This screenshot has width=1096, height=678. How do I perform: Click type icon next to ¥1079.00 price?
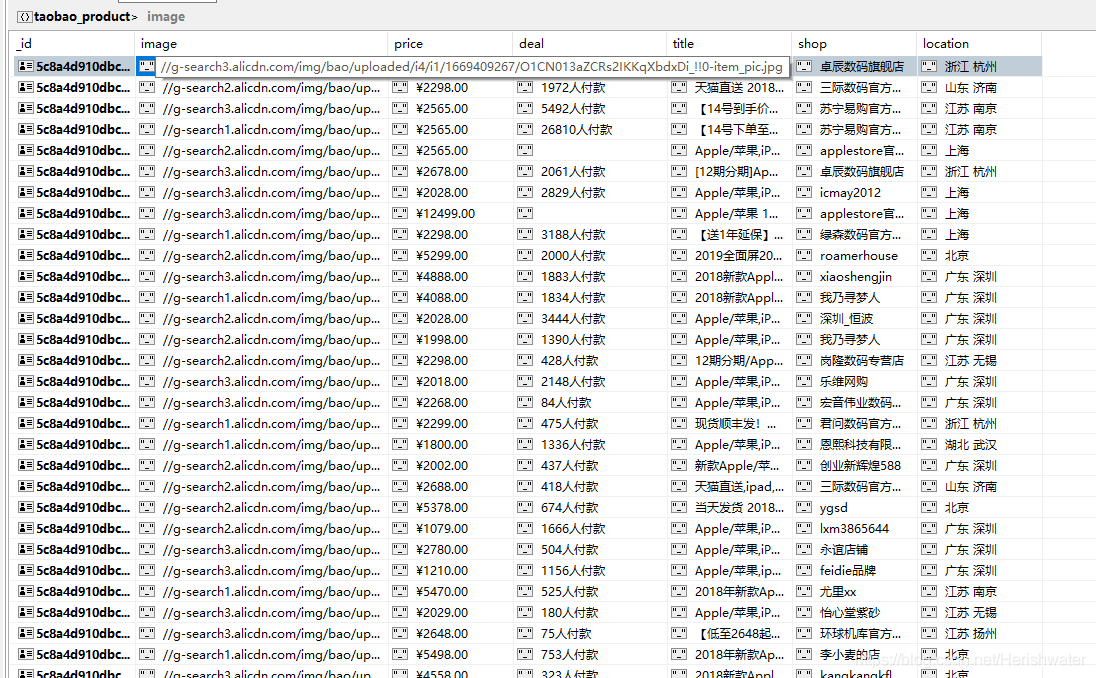[x=400, y=528]
